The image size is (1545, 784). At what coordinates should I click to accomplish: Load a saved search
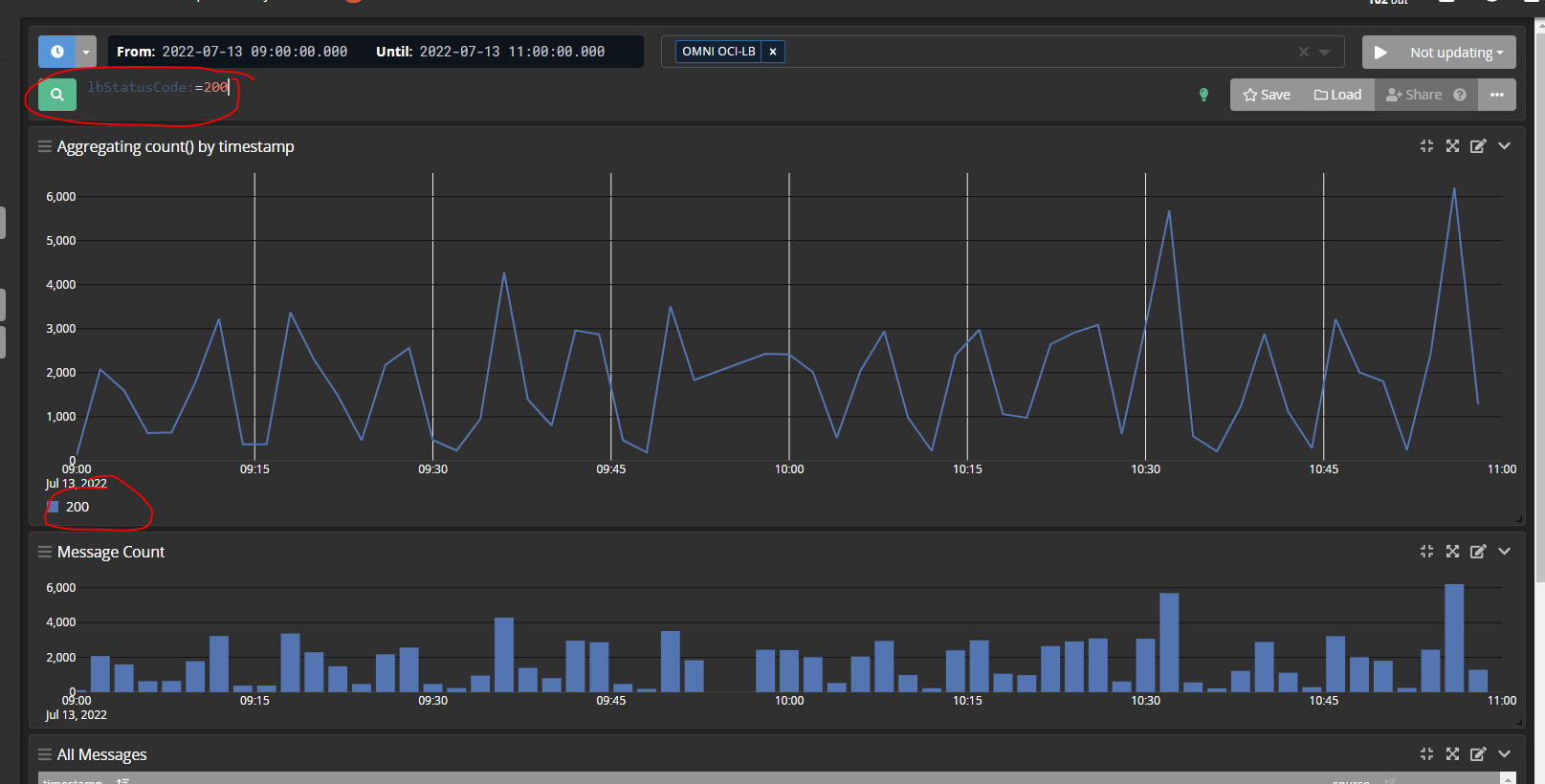coord(1337,95)
